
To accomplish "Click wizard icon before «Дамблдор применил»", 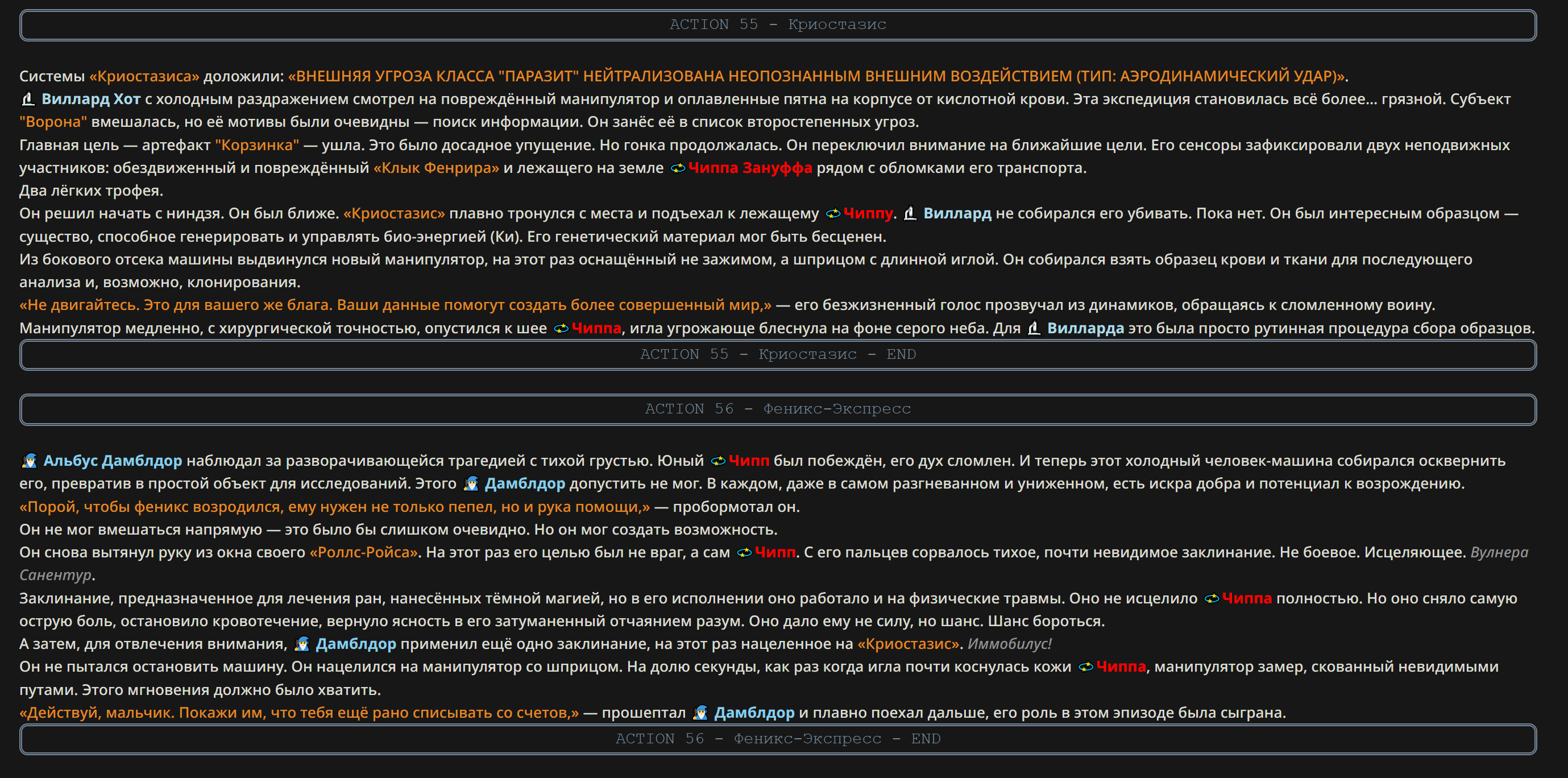I will tap(302, 644).
